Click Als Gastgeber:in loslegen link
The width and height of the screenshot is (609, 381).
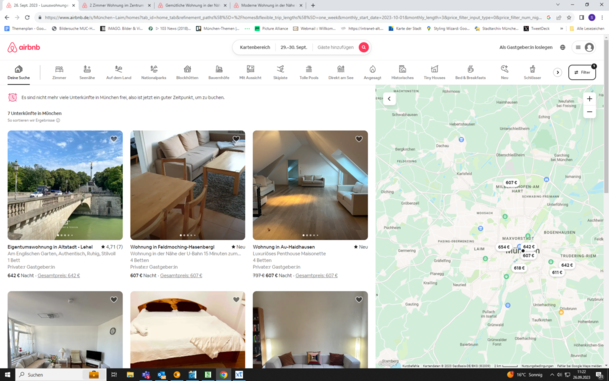click(x=526, y=47)
